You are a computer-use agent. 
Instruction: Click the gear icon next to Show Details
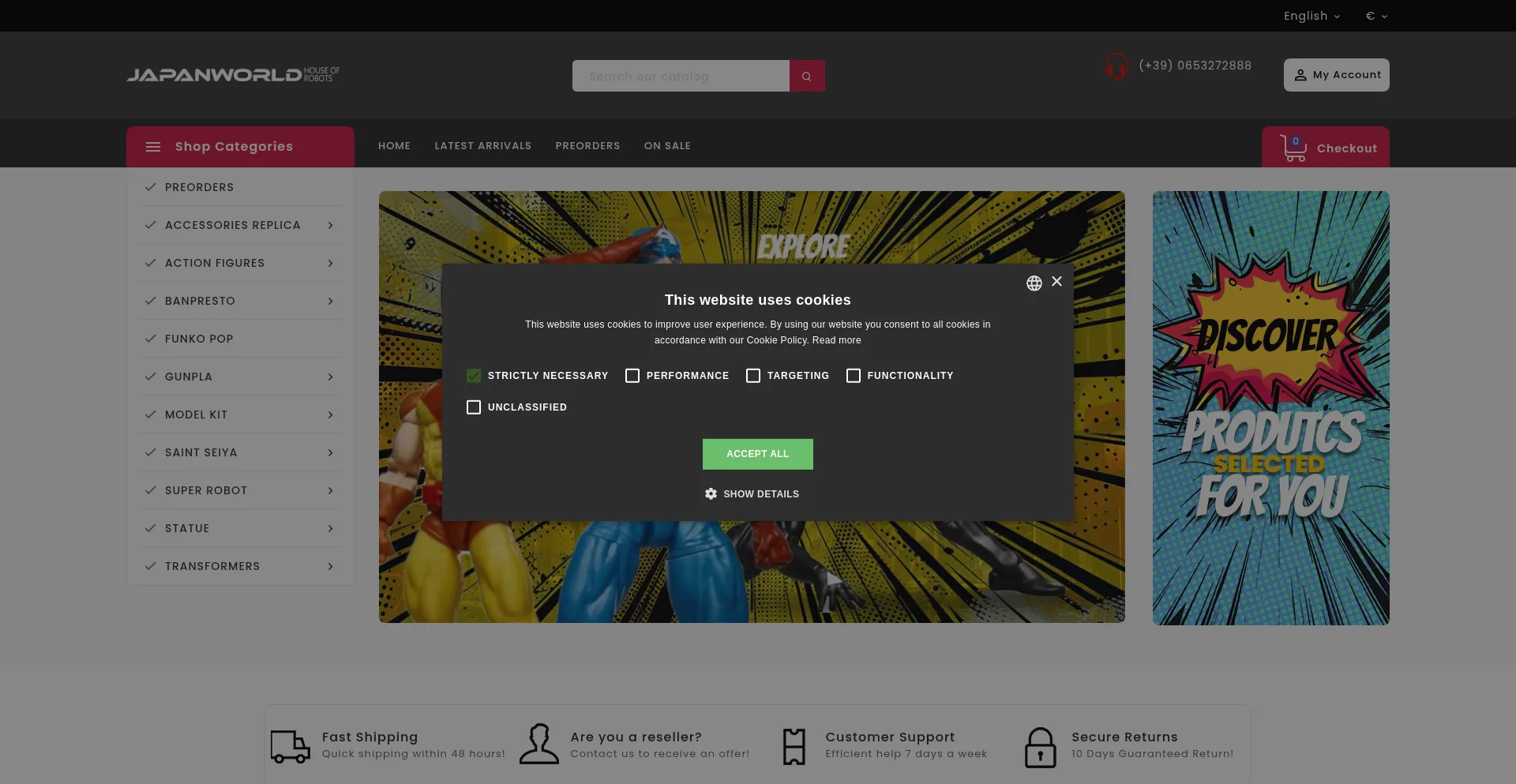711,493
